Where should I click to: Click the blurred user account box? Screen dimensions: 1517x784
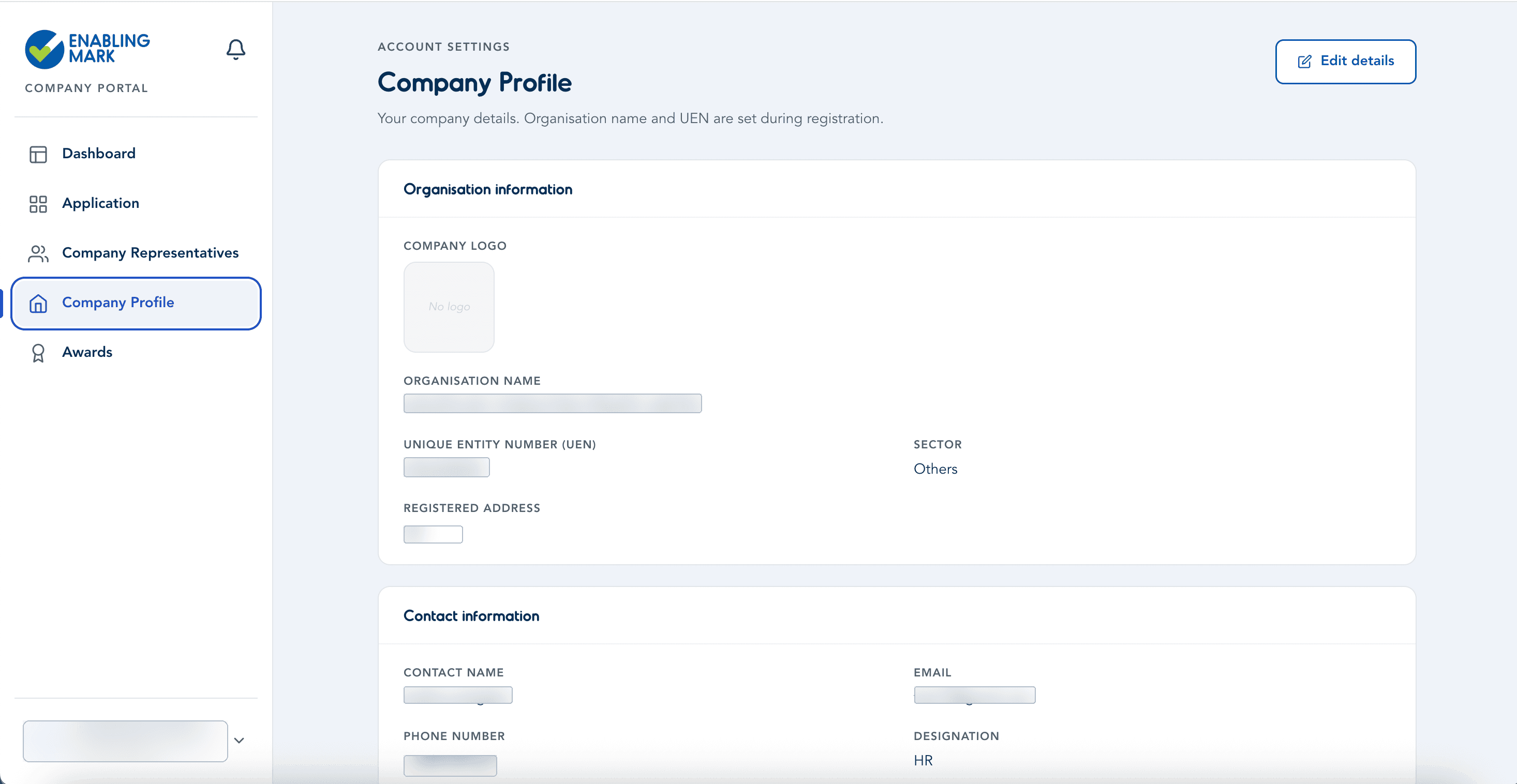click(125, 741)
